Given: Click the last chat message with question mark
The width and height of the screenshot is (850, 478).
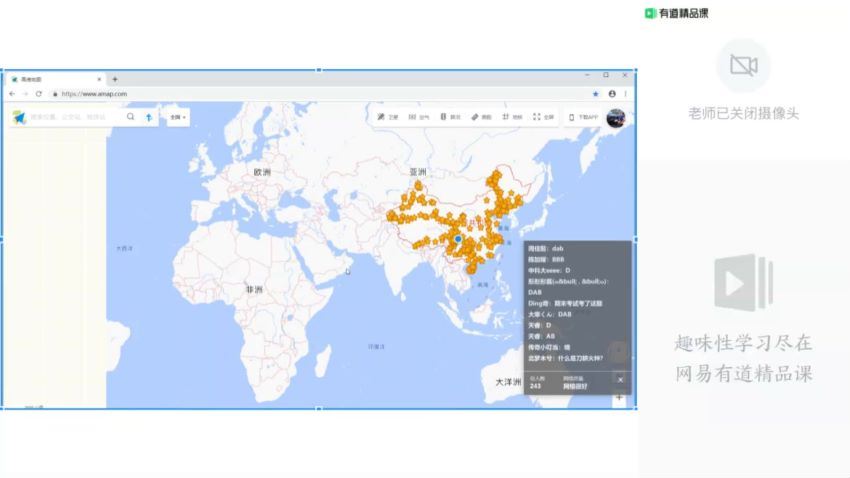Looking at the screenshot, I should pyautogui.click(x=566, y=358).
